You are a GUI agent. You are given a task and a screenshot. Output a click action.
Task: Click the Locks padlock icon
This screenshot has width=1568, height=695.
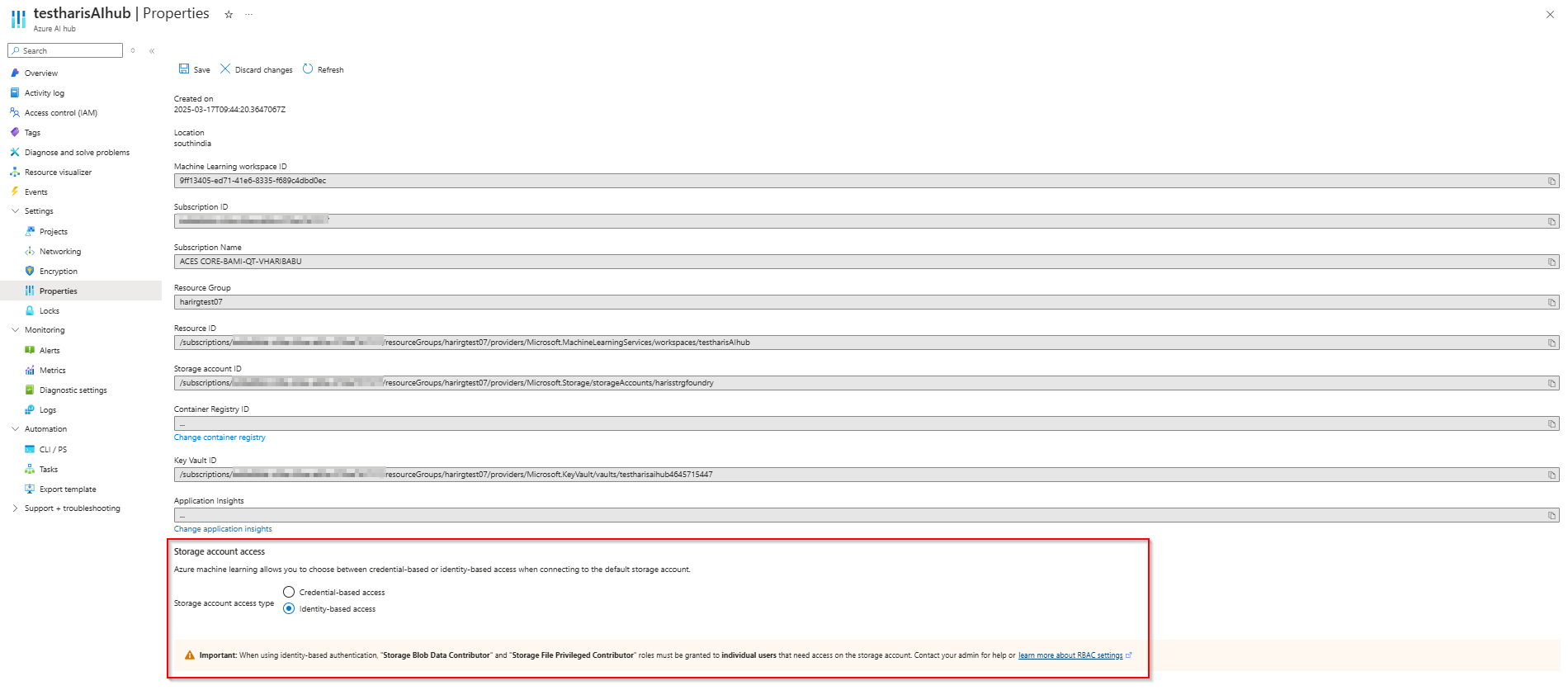click(x=30, y=310)
